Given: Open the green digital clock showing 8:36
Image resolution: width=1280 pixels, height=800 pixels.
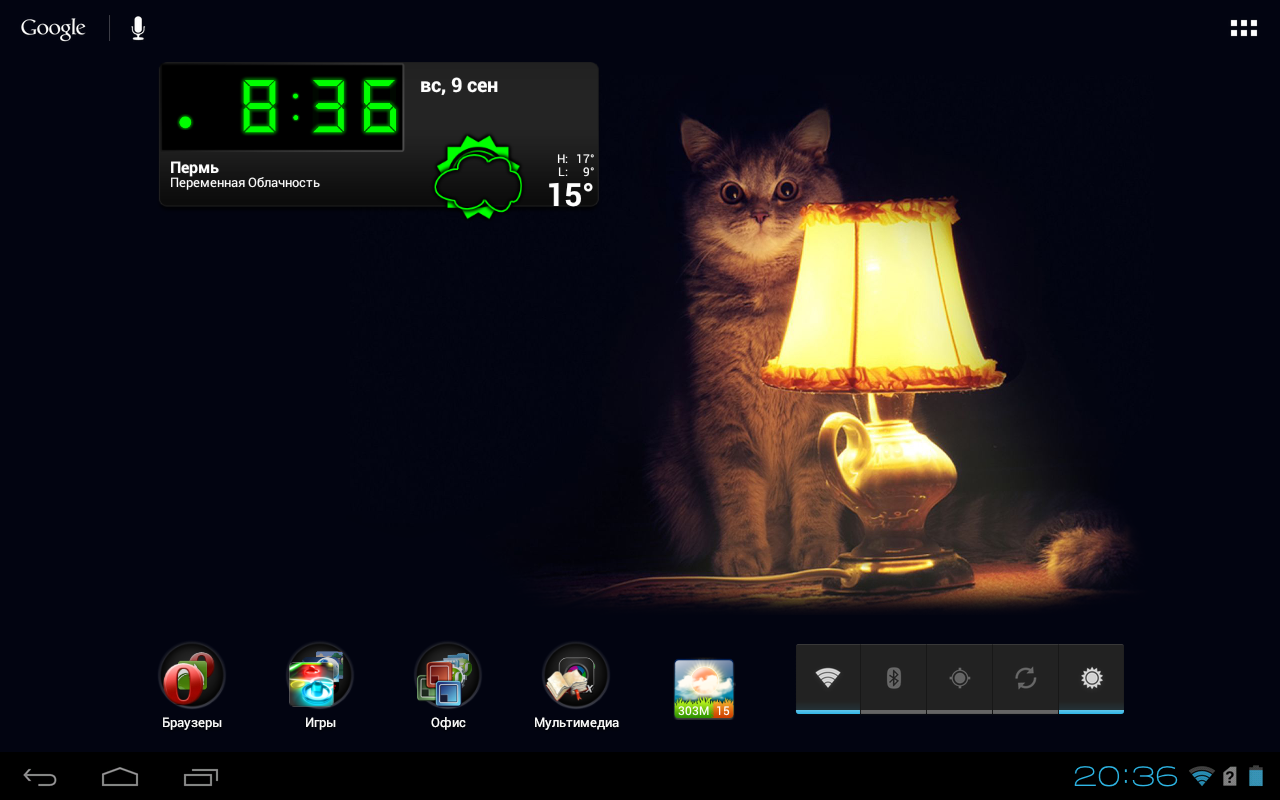Looking at the screenshot, I should pyautogui.click(x=283, y=108).
